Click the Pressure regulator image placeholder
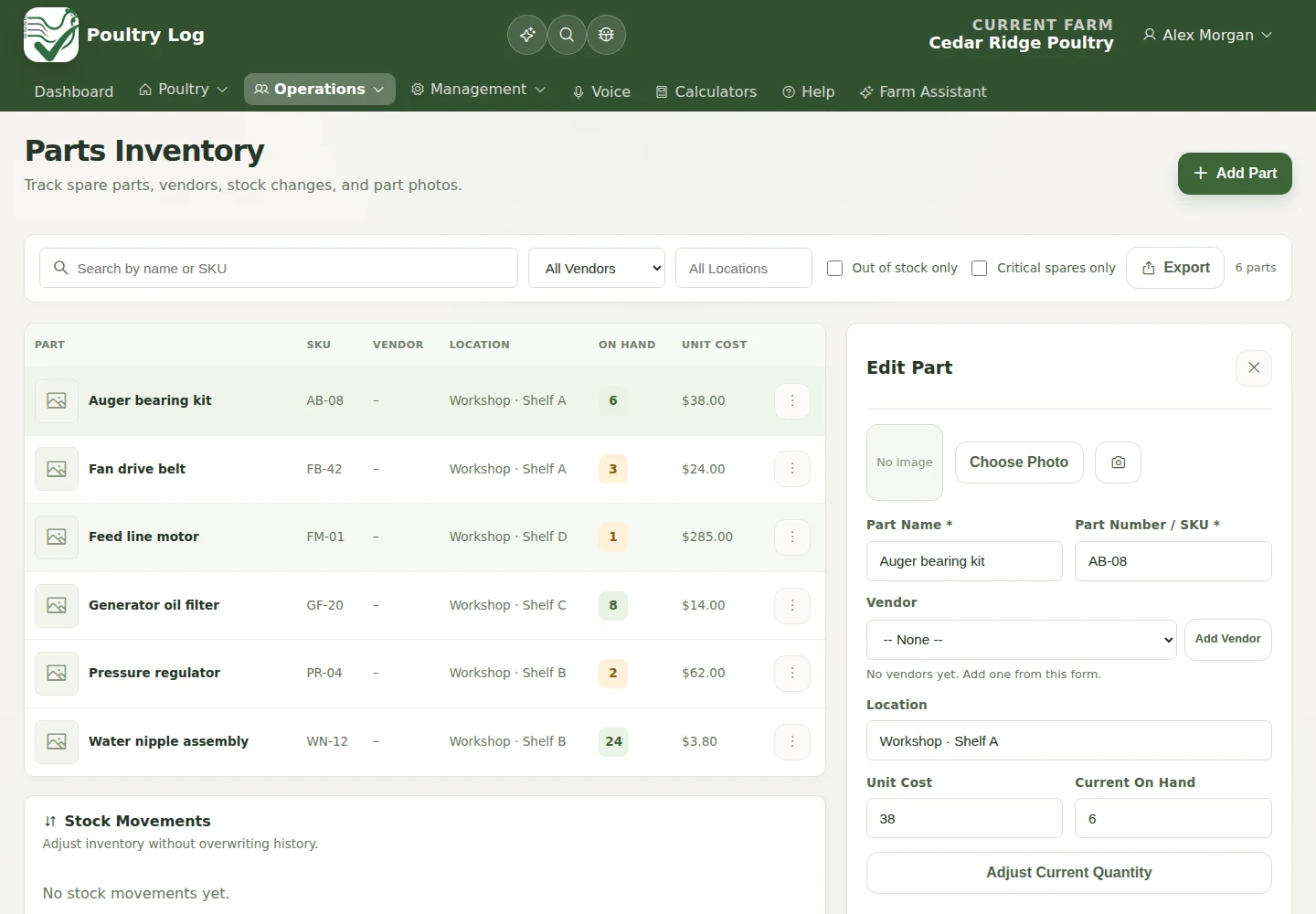The height and width of the screenshot is (914, 1316). (x=57, y=673)
